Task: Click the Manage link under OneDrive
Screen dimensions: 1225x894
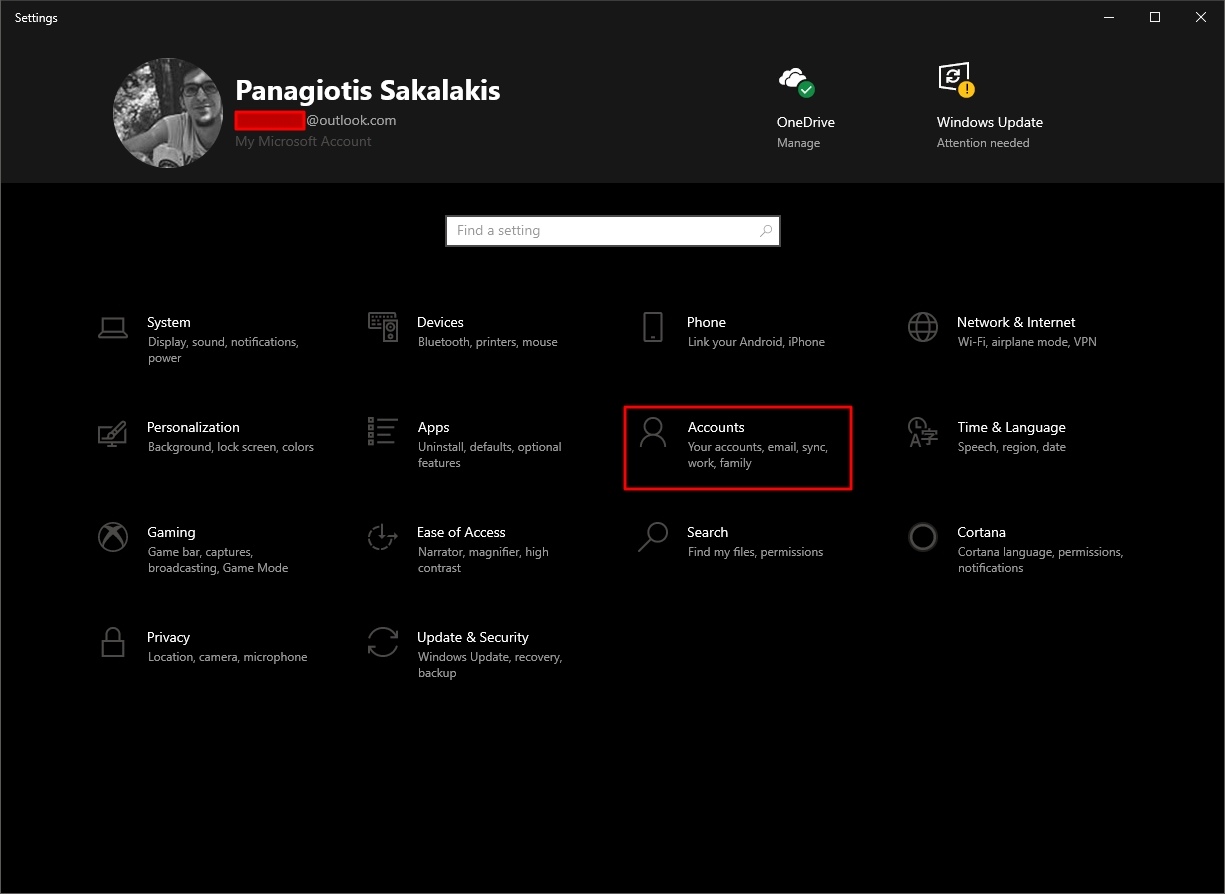Action: [x=798, y=143]
